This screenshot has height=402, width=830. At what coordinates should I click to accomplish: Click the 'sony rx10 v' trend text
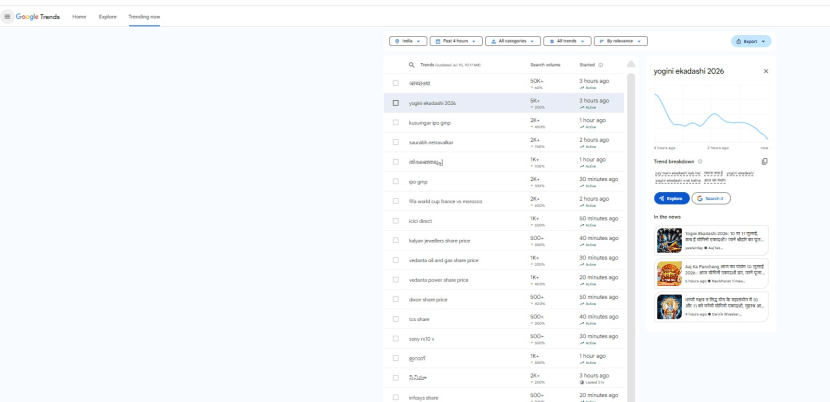point(421,338)
